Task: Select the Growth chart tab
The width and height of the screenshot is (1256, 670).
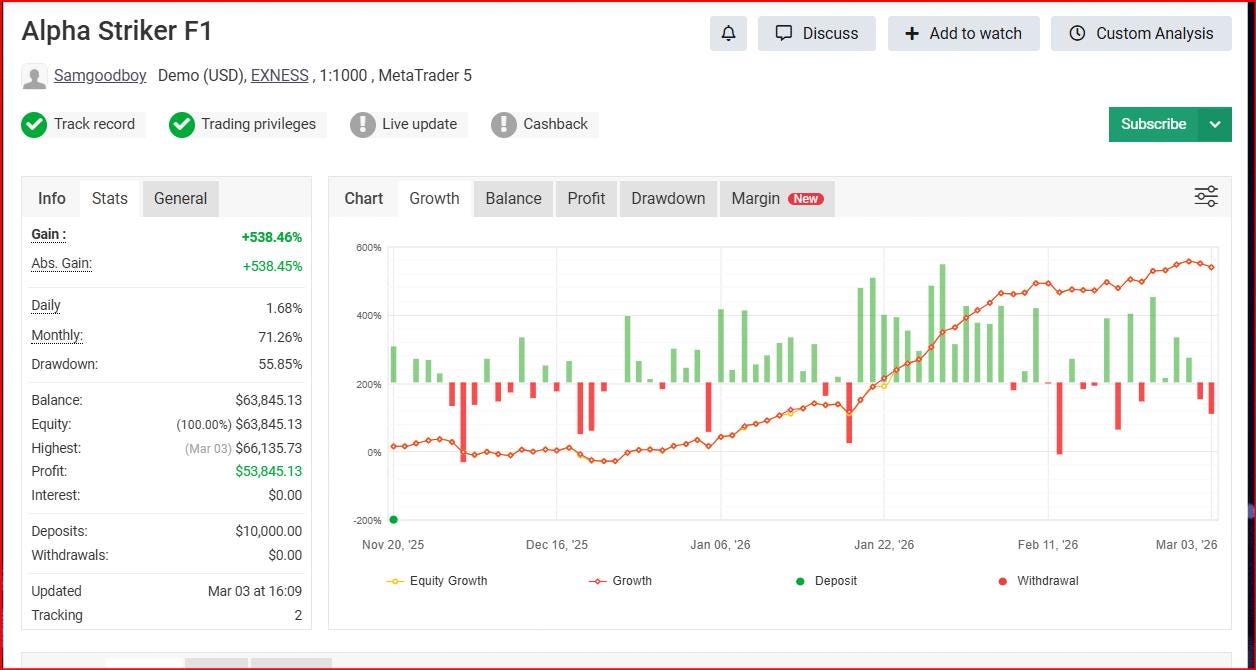Action: 435,198
